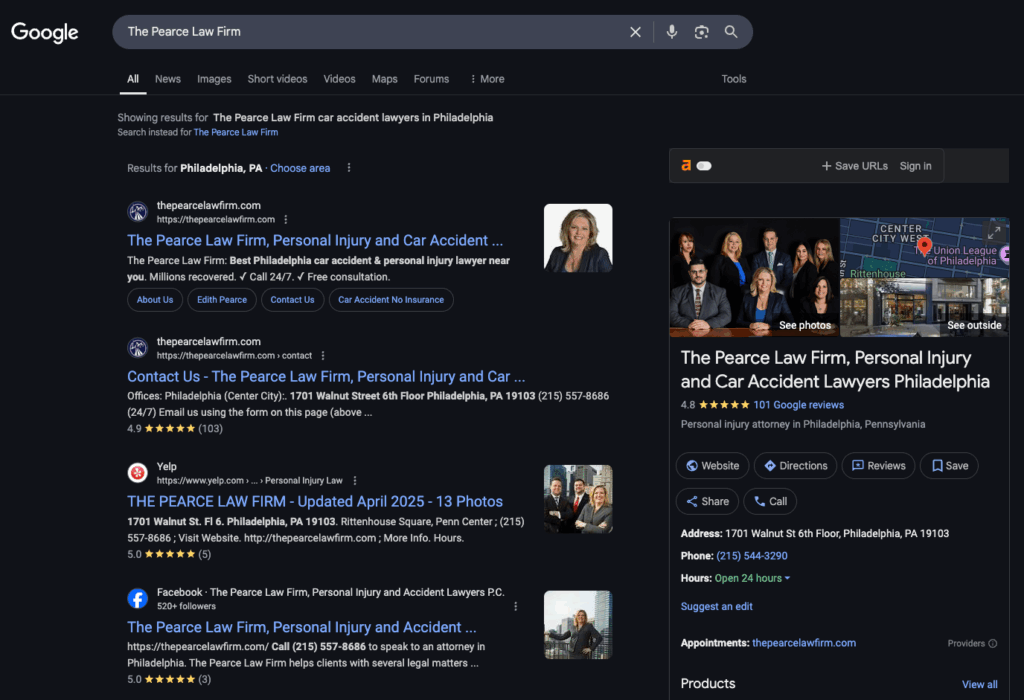This screenshot has width=1024, height=700.
Task: Click the Edith Pearce sitelink chip
Action: (x=222, y=300)
